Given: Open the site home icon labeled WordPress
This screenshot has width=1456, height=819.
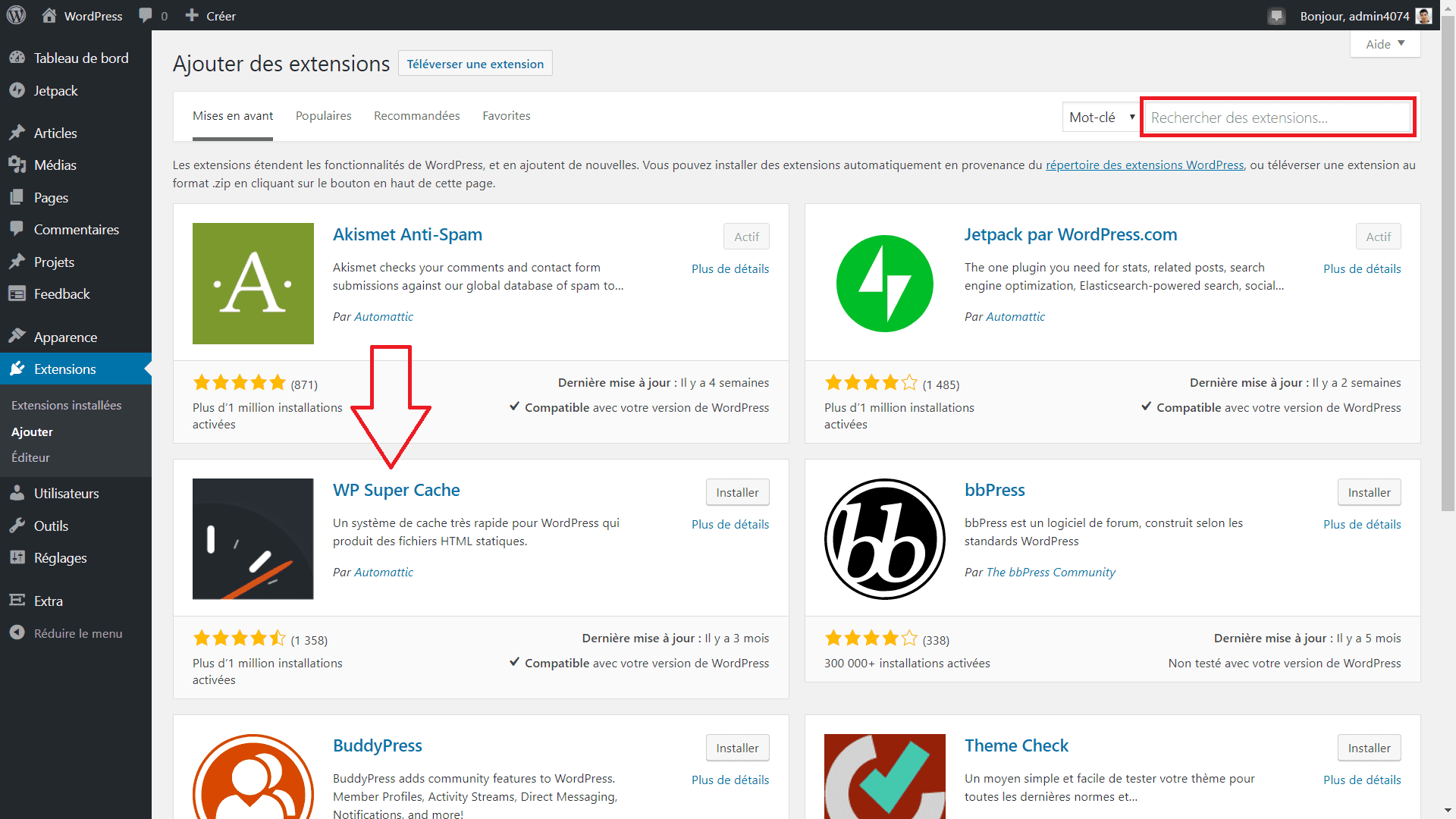Looking at the screenshot, I should point(49,15).
